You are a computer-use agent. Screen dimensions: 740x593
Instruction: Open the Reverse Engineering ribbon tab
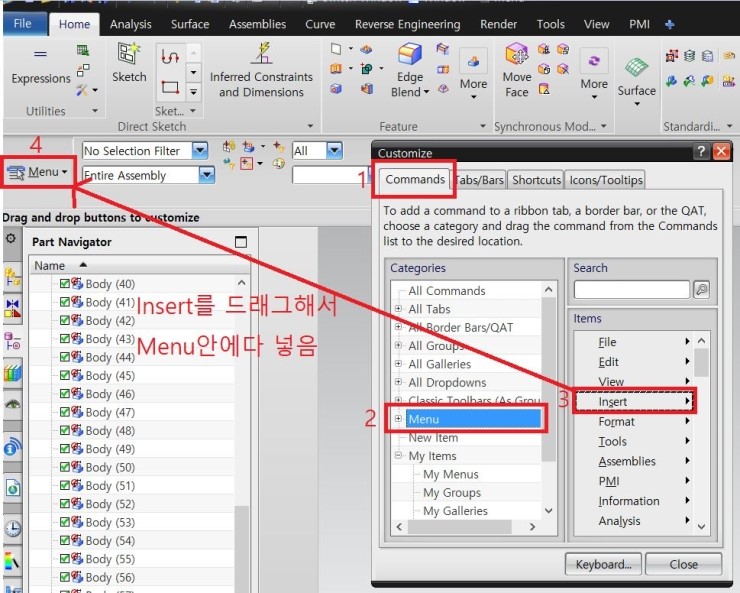[407, 25]
